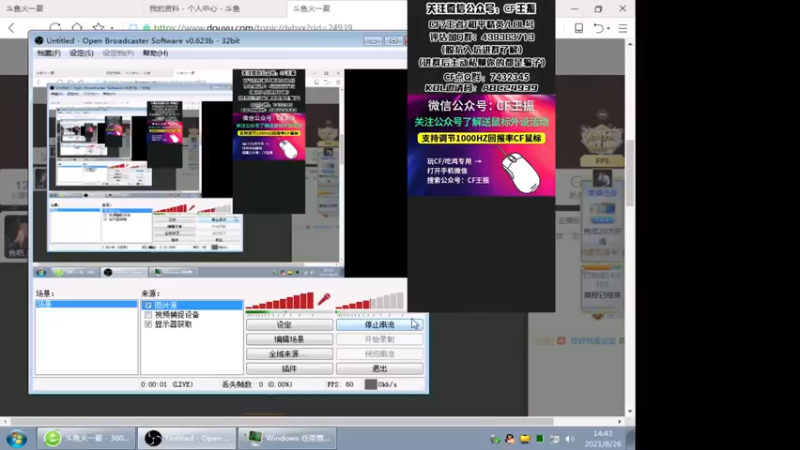Screen dimensions: 800x450
Task: Open the 帮助(H) menu in OBS
Action: [x=155, y=53]
